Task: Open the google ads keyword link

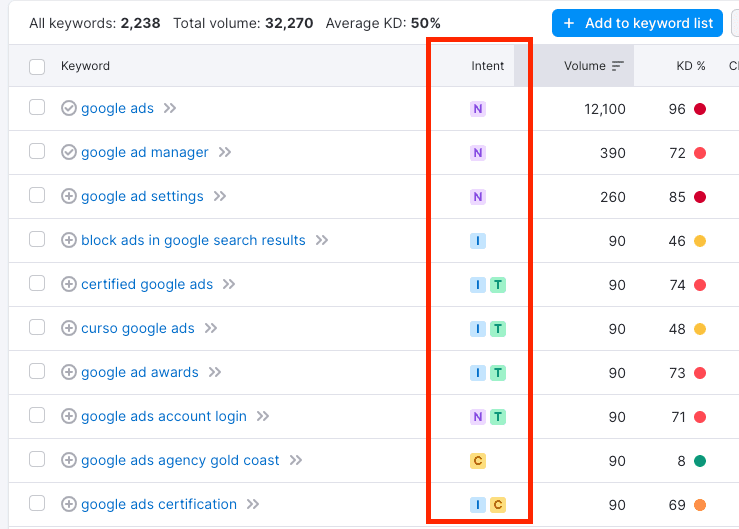Action: click(x=117, y=108)
